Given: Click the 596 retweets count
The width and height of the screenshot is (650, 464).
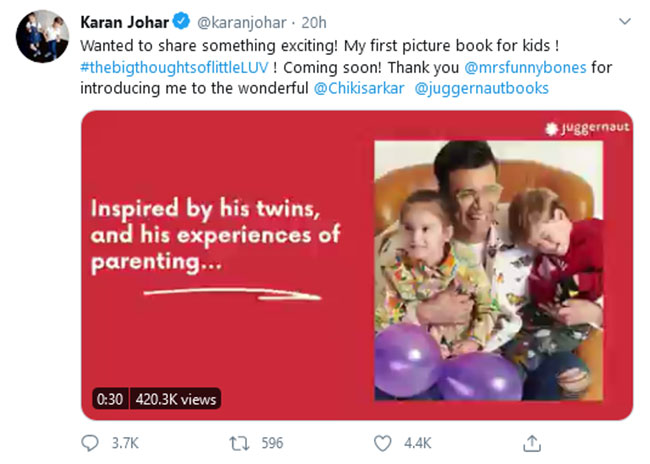Looking at the screenshot, I should click(x=270, y=443).
